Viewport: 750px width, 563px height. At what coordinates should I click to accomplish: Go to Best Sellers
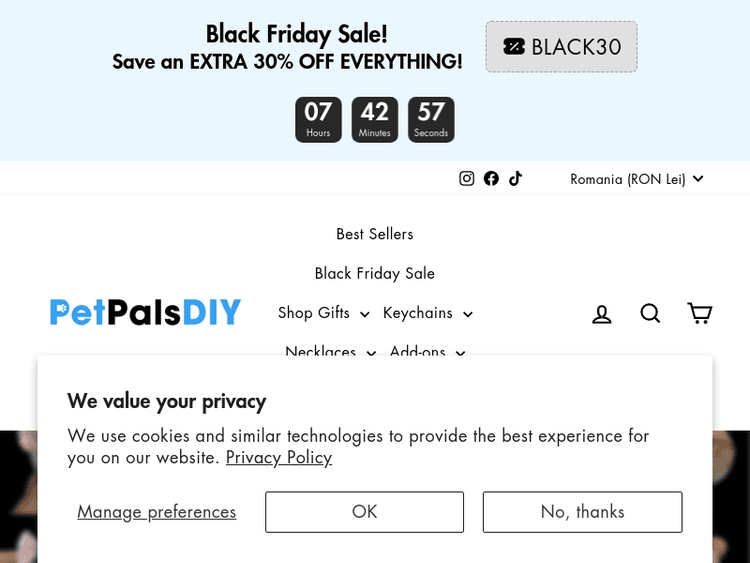click(375, 234)
